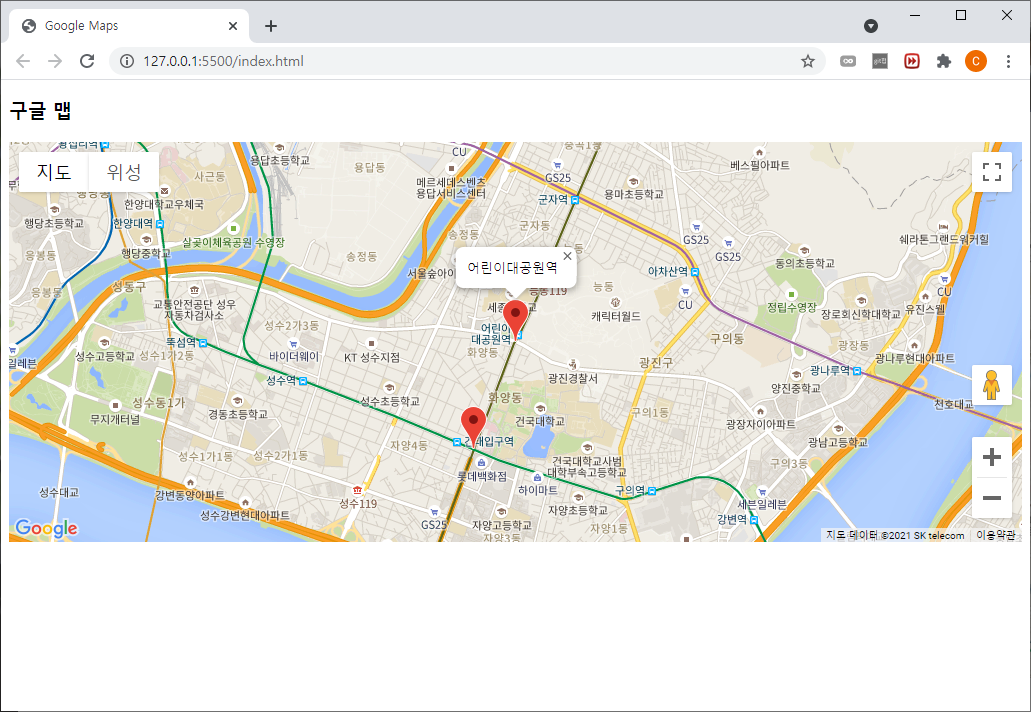
Task: Click the 쉐라톤그랜드워커힐 map label
Action: click(944, 239)
